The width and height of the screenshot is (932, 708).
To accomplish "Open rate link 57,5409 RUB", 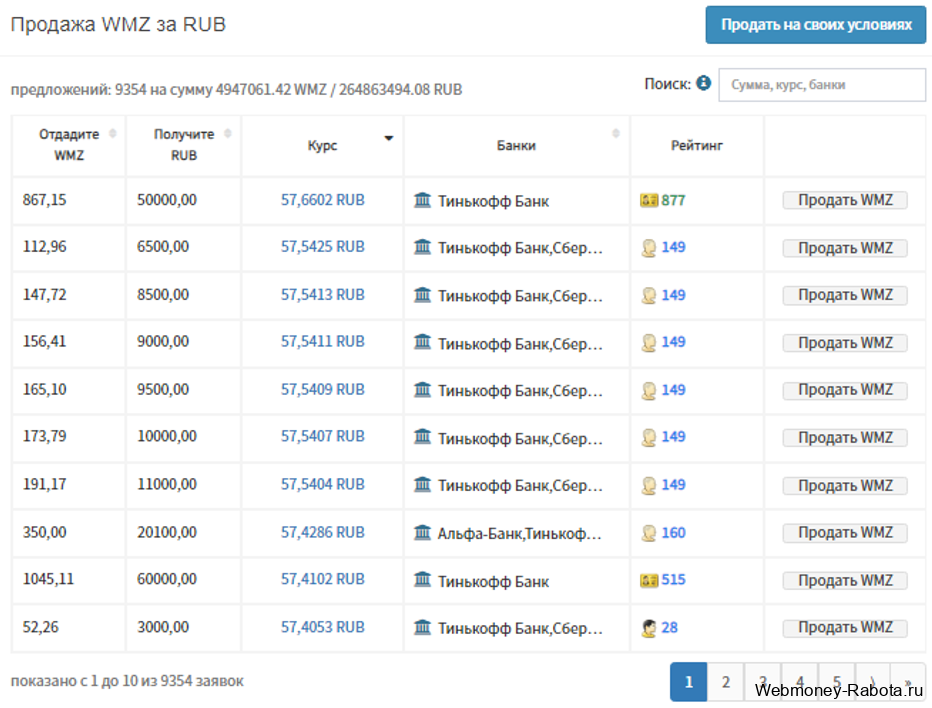I will pyautogui.click(x=323, y=389).
